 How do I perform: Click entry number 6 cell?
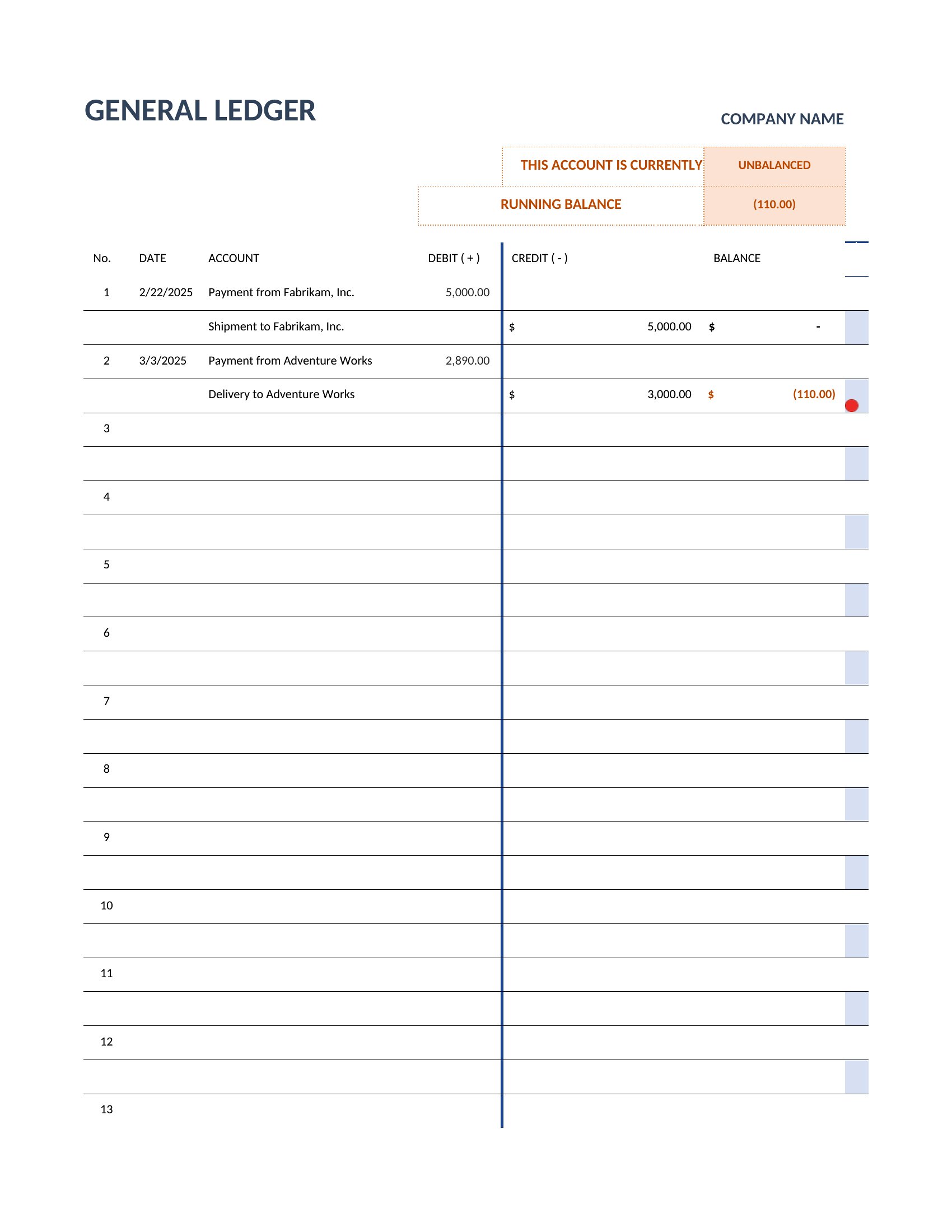click(x=106, y=633)
